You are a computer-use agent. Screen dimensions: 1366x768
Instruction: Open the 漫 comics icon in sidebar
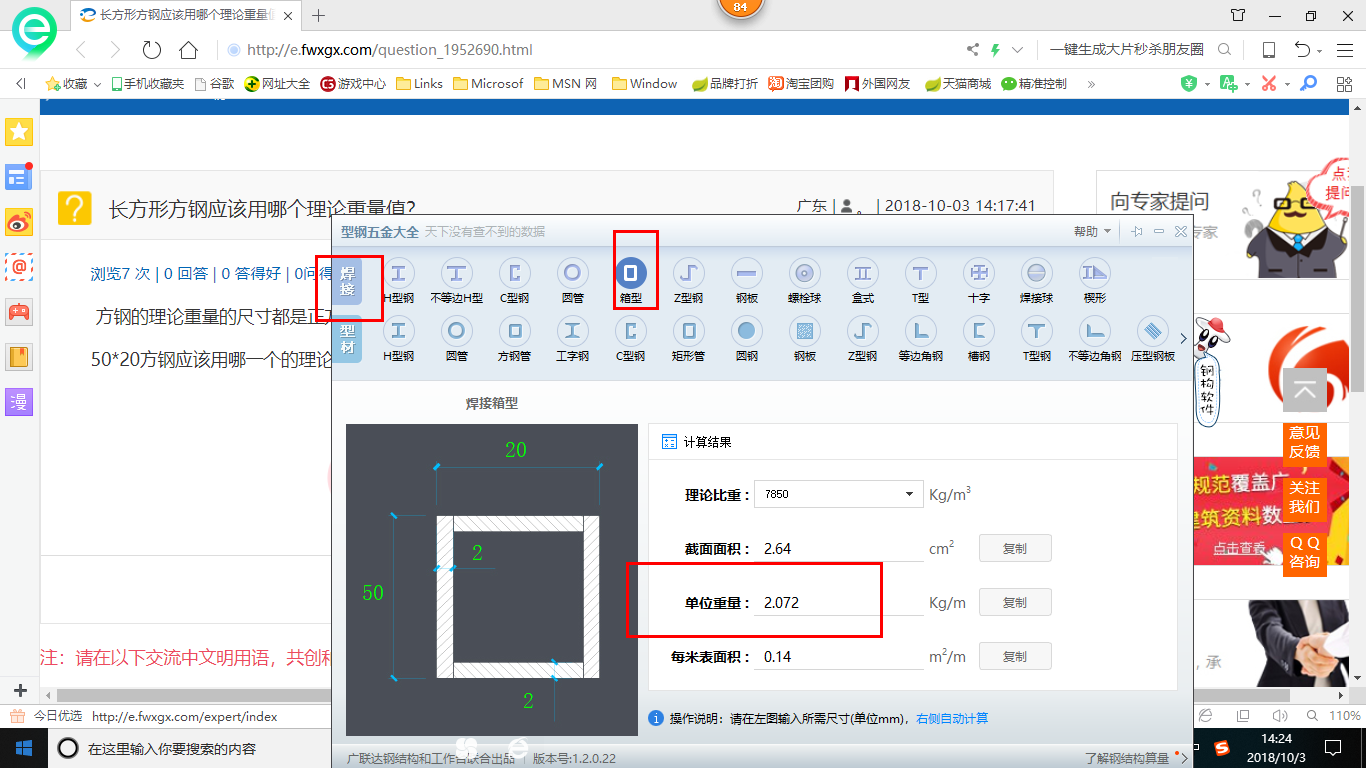click(19, 402)
